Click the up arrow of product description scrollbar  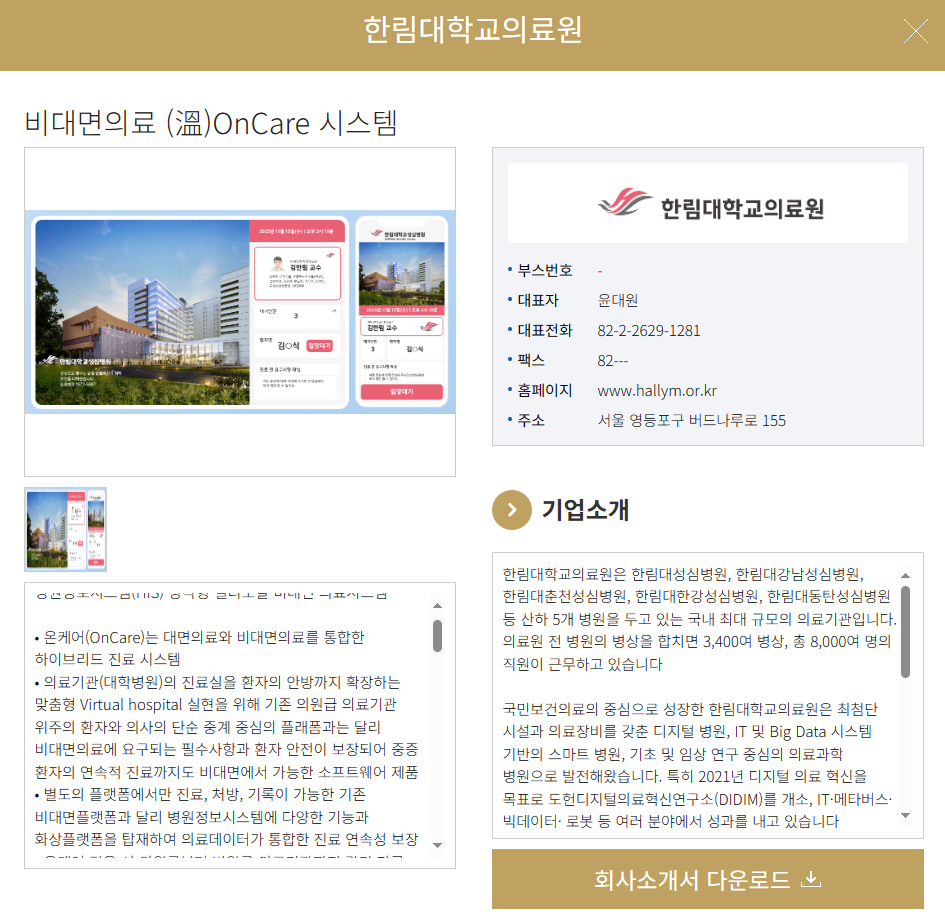[x=438, y=606]
